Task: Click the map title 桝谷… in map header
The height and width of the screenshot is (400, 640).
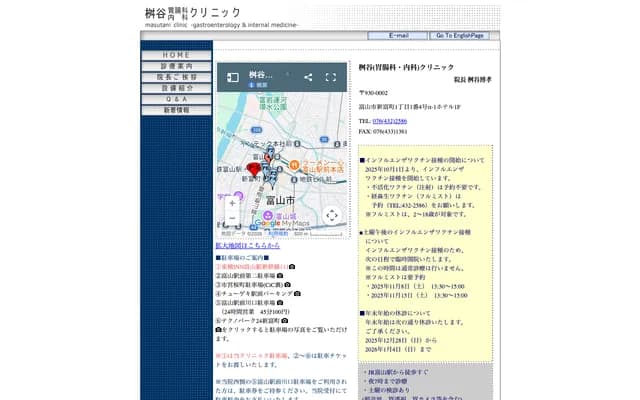Action: [260, 75]
